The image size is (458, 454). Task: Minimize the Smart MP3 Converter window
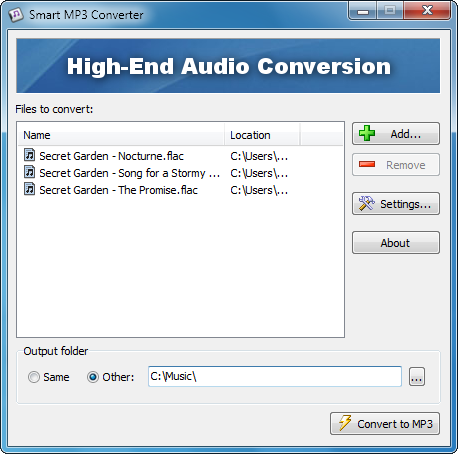click(363, 11)
